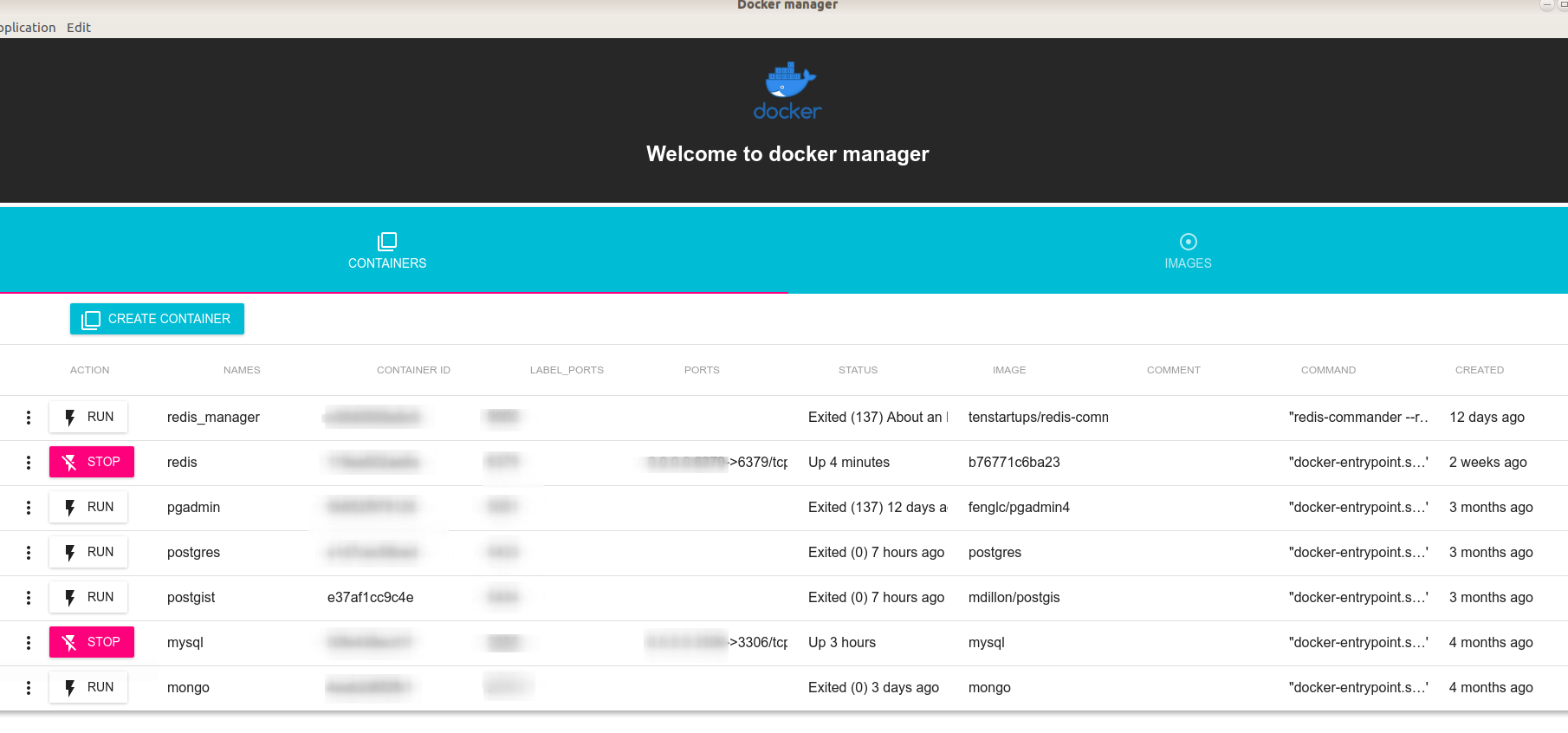Open the three-dot menu for postgist
The width and height of the screenshot is (1568, 733).
click(29, 598)
